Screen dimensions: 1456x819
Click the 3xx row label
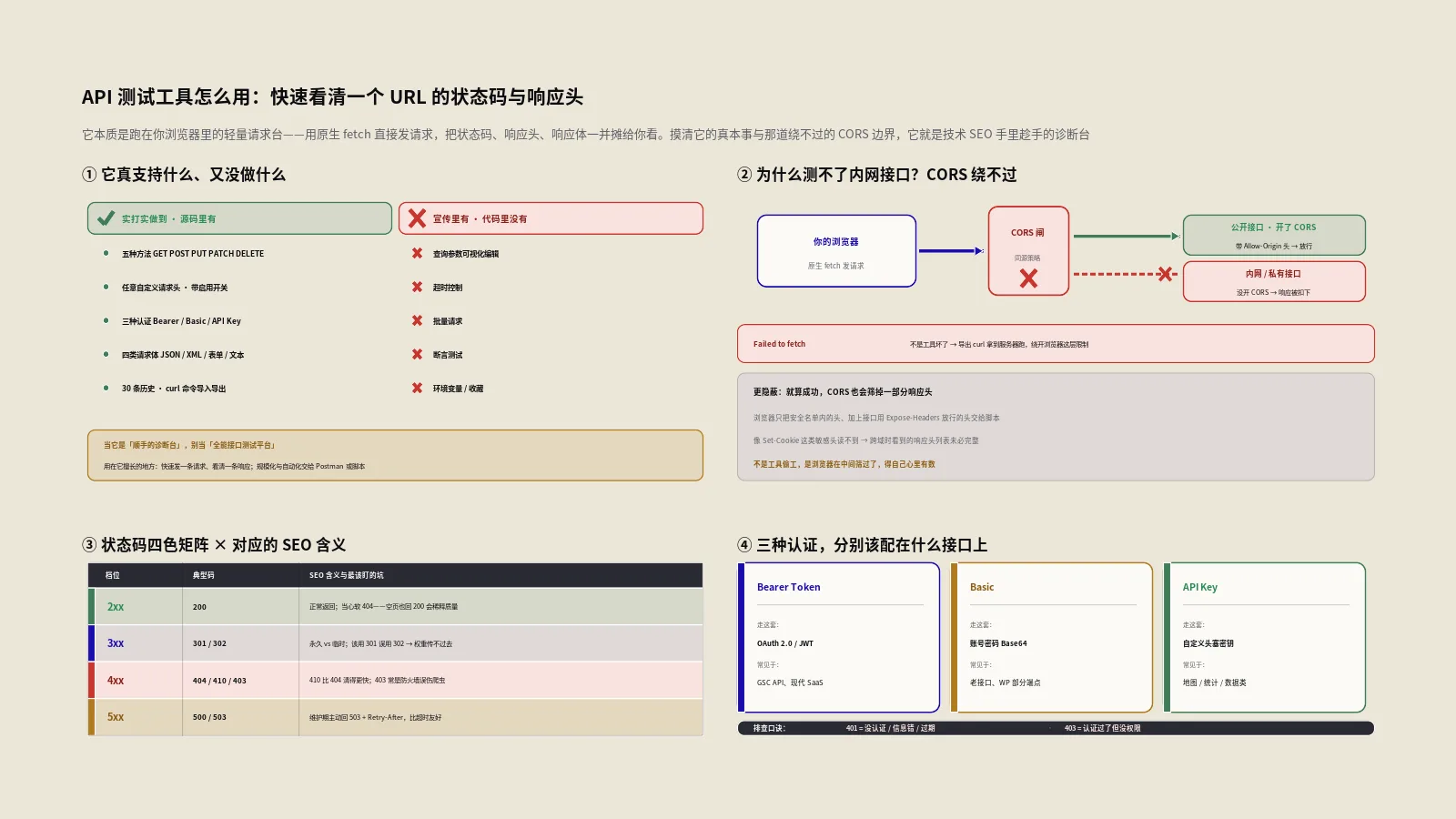click(x=116, y=643)
